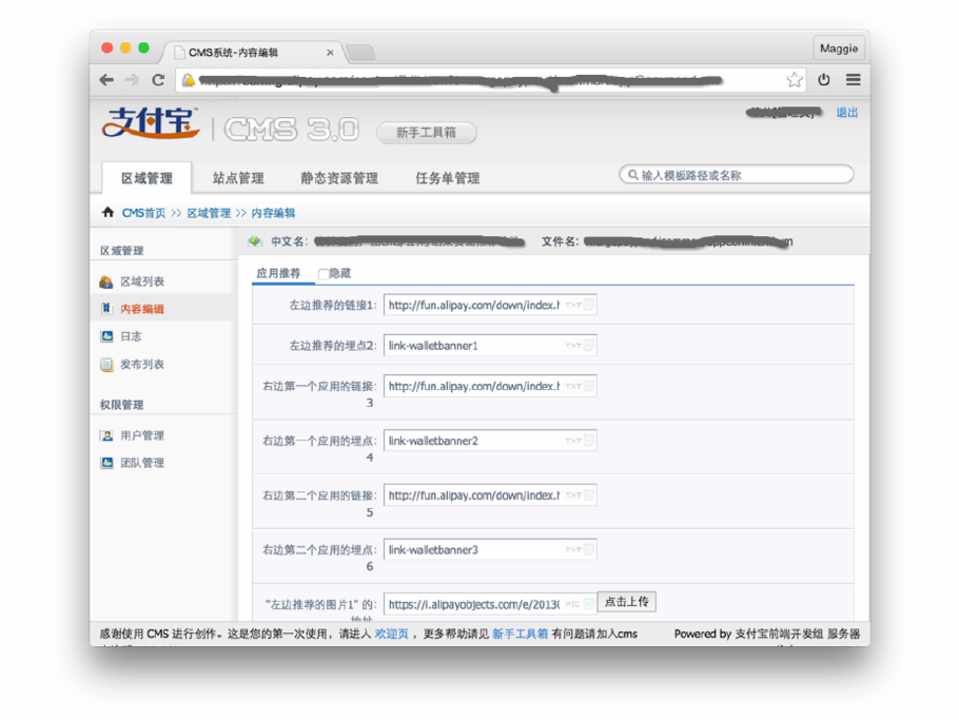
Task: Select the 任务单管理 tab
Action: click(447, 178)
